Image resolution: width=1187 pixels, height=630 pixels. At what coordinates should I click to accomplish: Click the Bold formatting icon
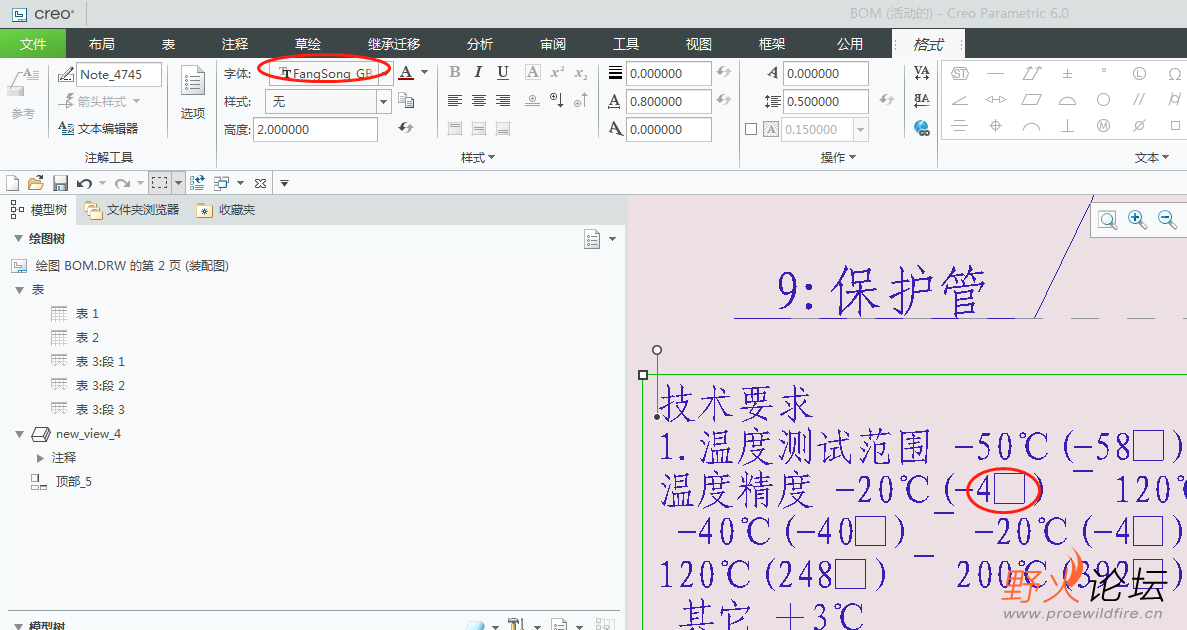(x=455, y=73)
